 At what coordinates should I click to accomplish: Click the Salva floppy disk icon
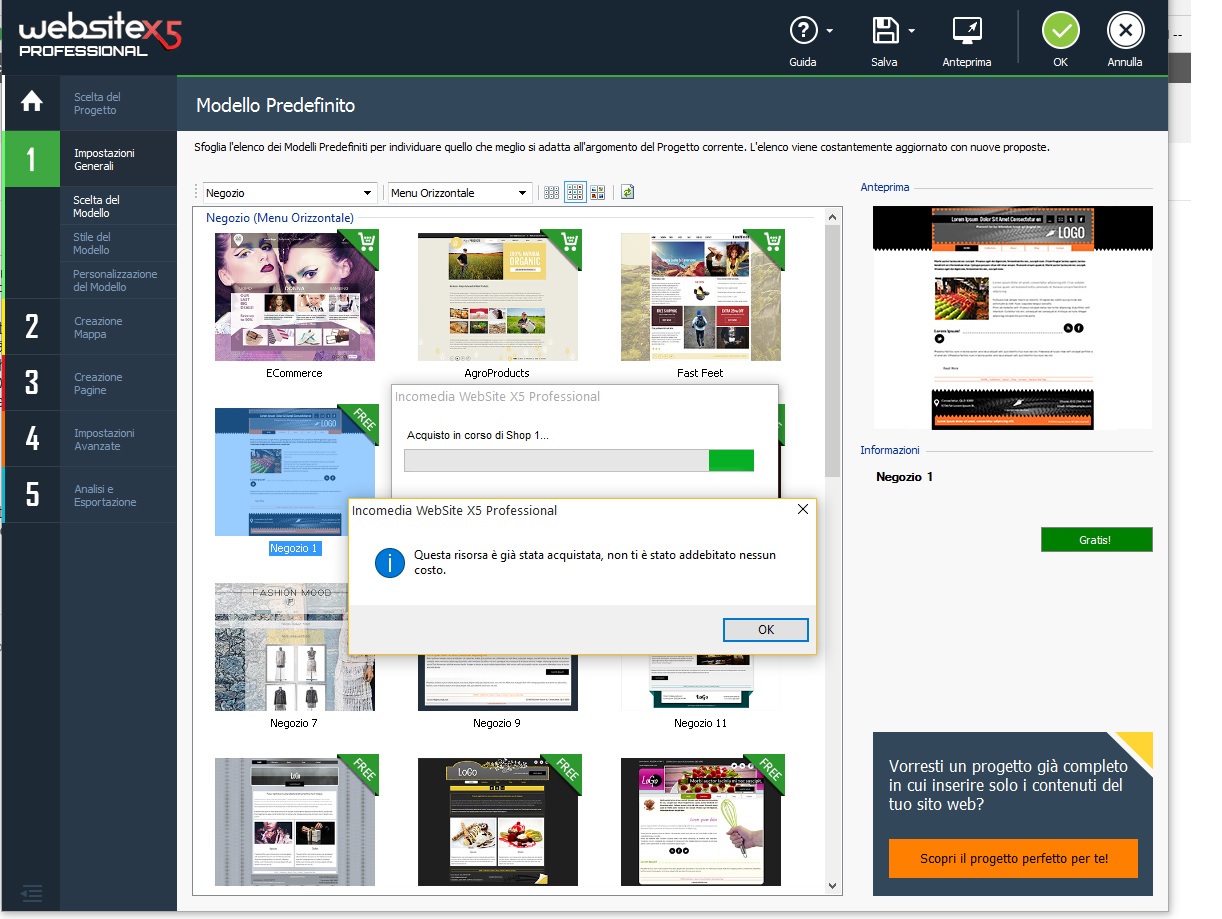(885, 31)
